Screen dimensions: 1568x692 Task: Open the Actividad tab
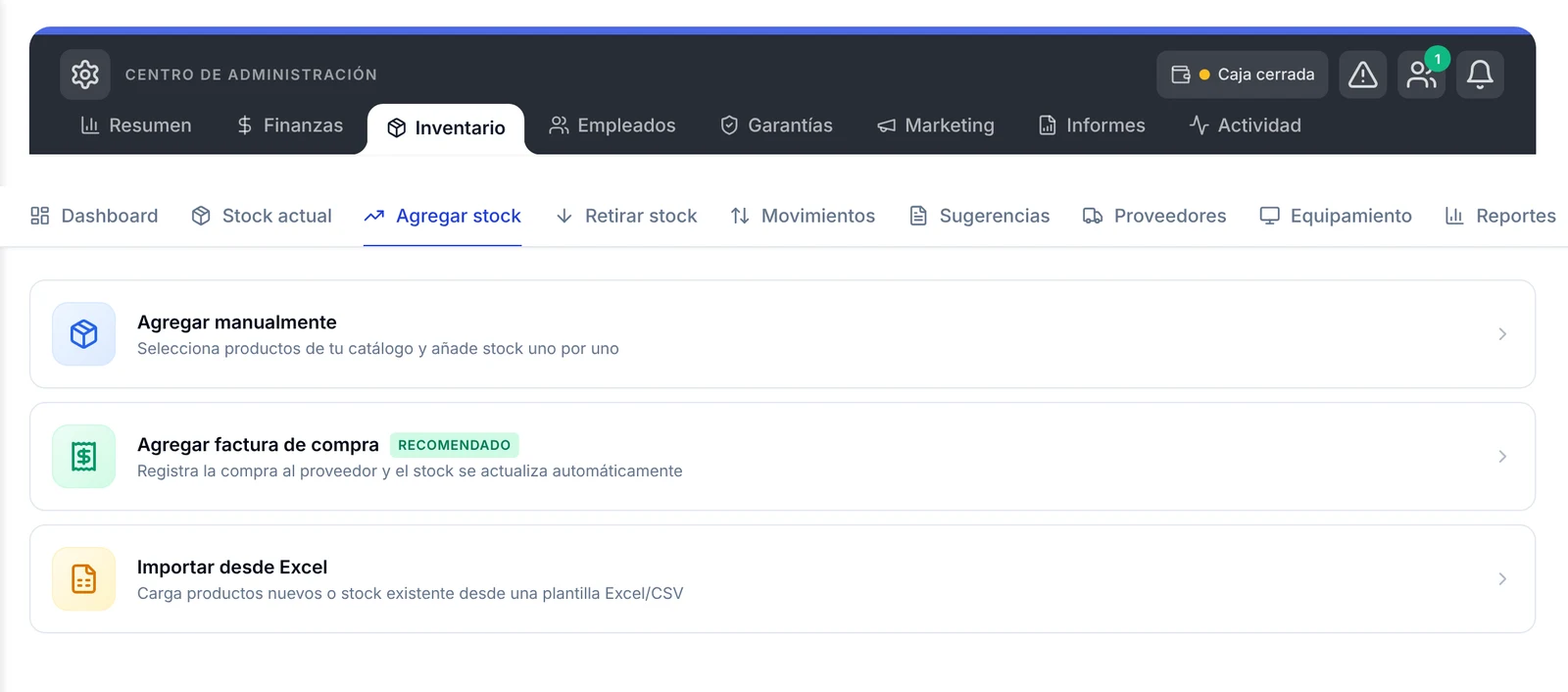(x=1245, y=125)
